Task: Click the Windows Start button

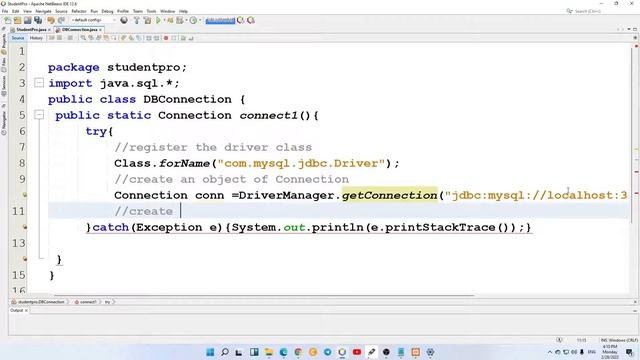Action: pyautogui.click(x=210, y=352)
